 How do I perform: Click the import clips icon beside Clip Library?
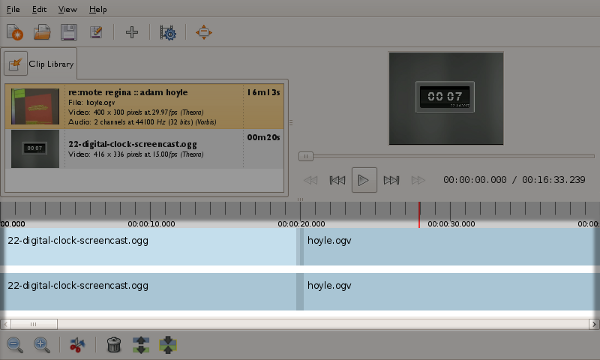point(16,64)
